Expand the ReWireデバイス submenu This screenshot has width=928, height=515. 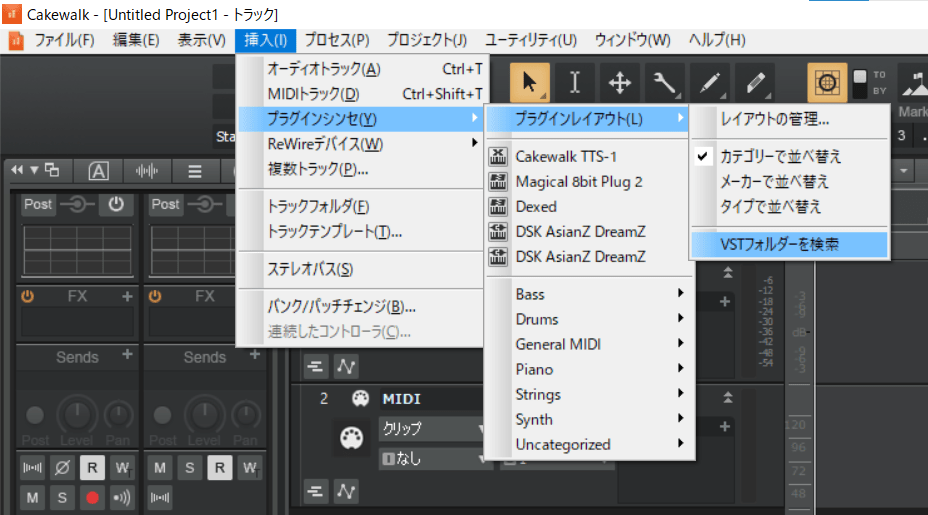pos(360,144)
